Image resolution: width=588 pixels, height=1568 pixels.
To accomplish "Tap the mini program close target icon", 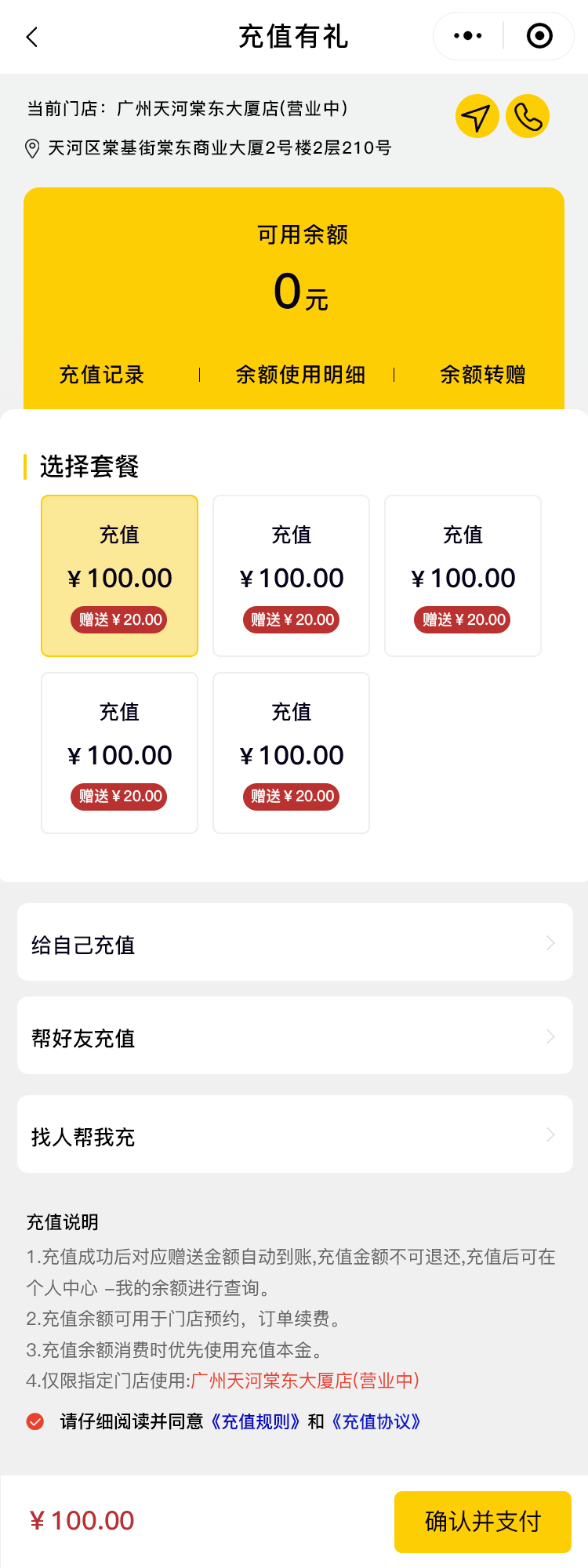I will tap(539, 36).
